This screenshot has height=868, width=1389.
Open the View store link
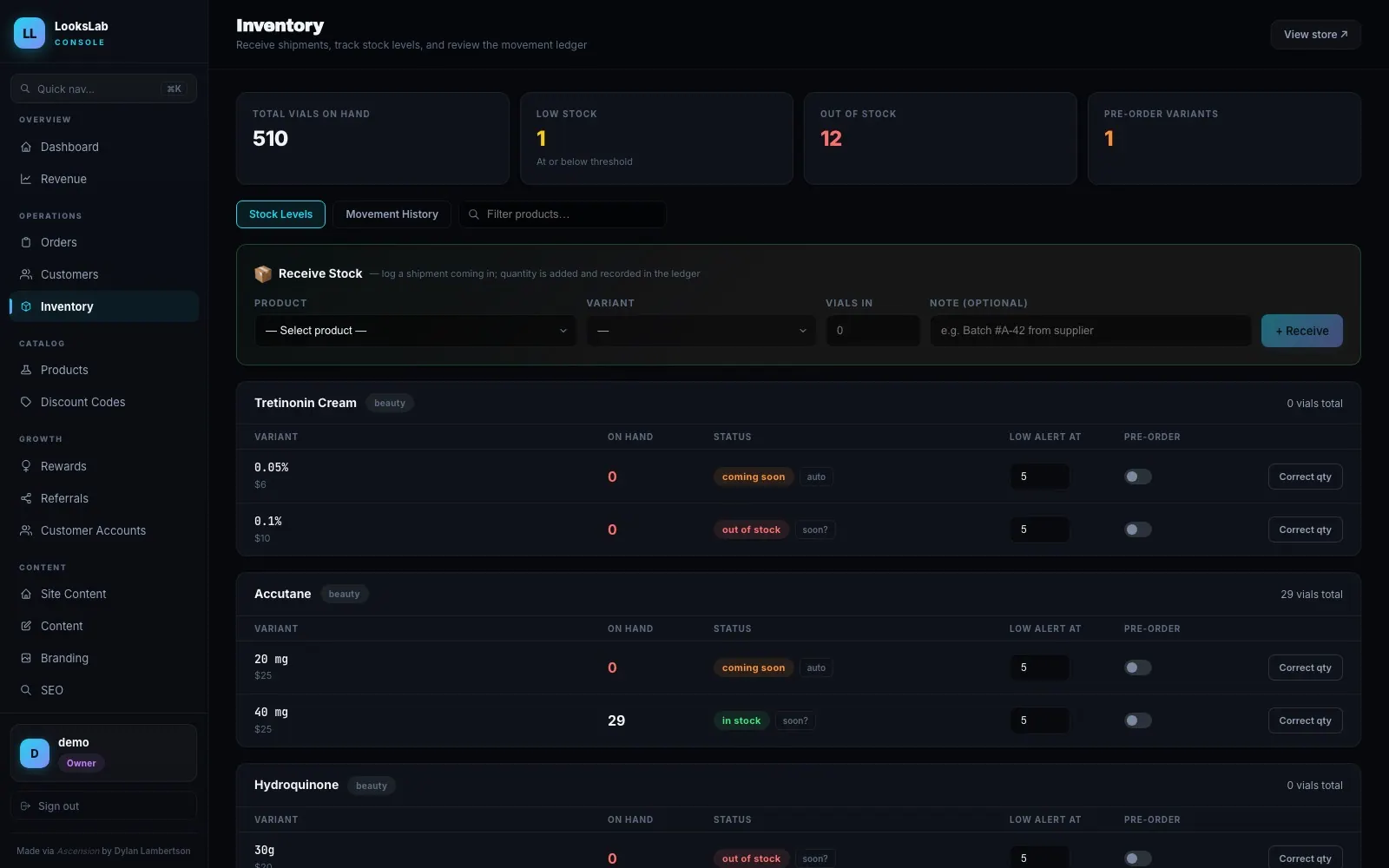tap(1315, 35)
